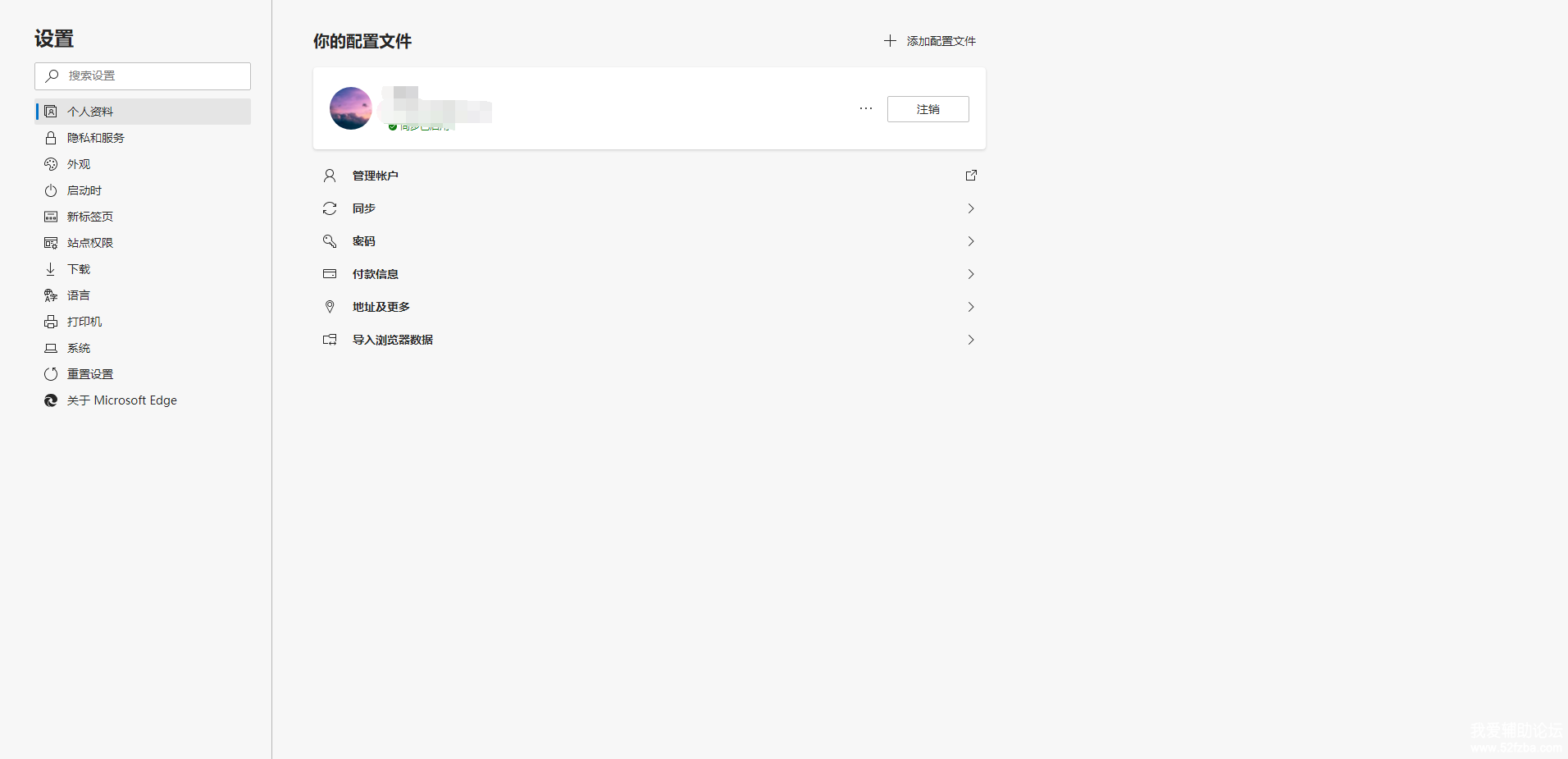Expand the 地址及更多 row chevron

click(971, 307)
